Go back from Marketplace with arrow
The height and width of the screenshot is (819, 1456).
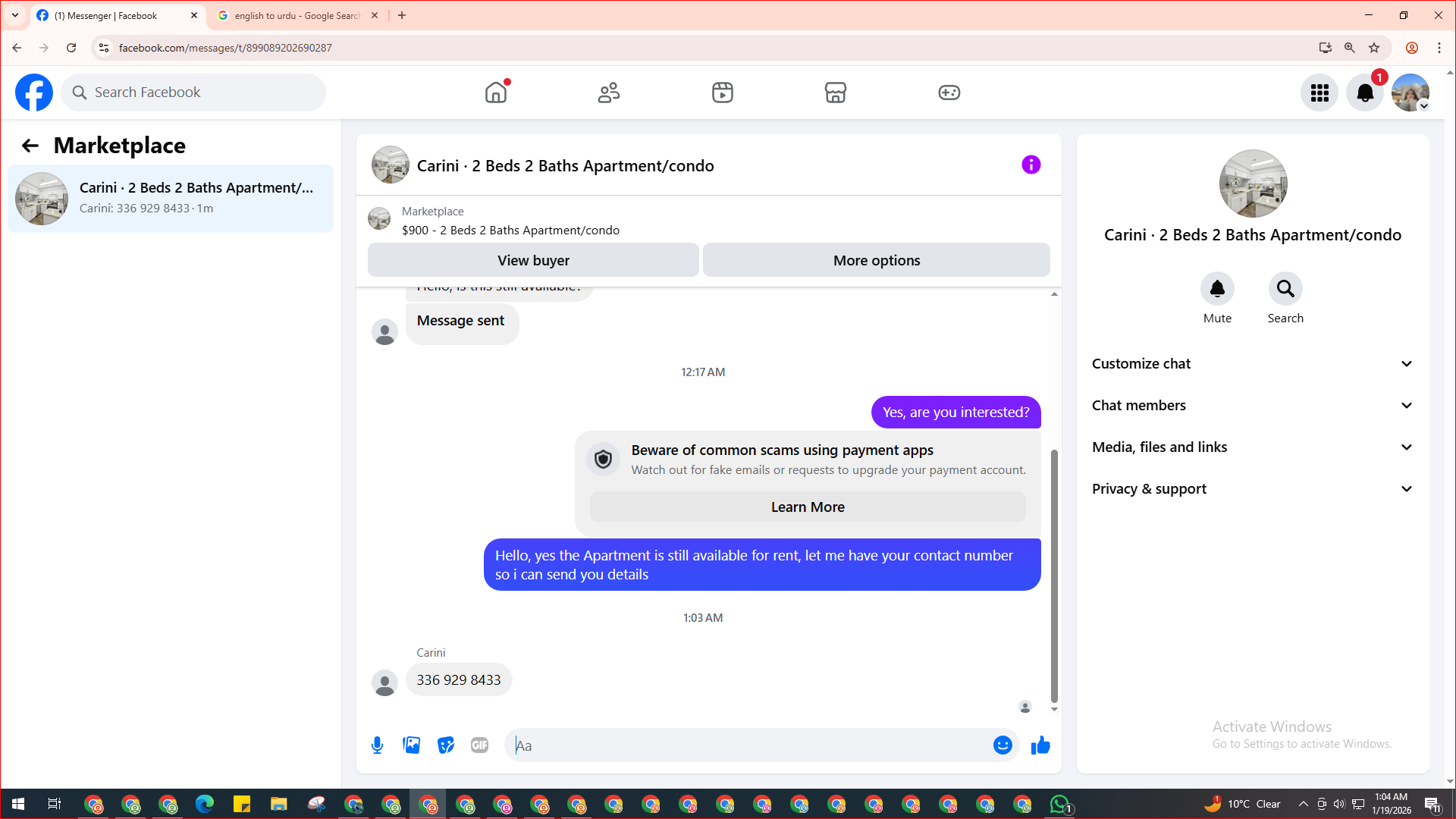click(x=30, y=146)
